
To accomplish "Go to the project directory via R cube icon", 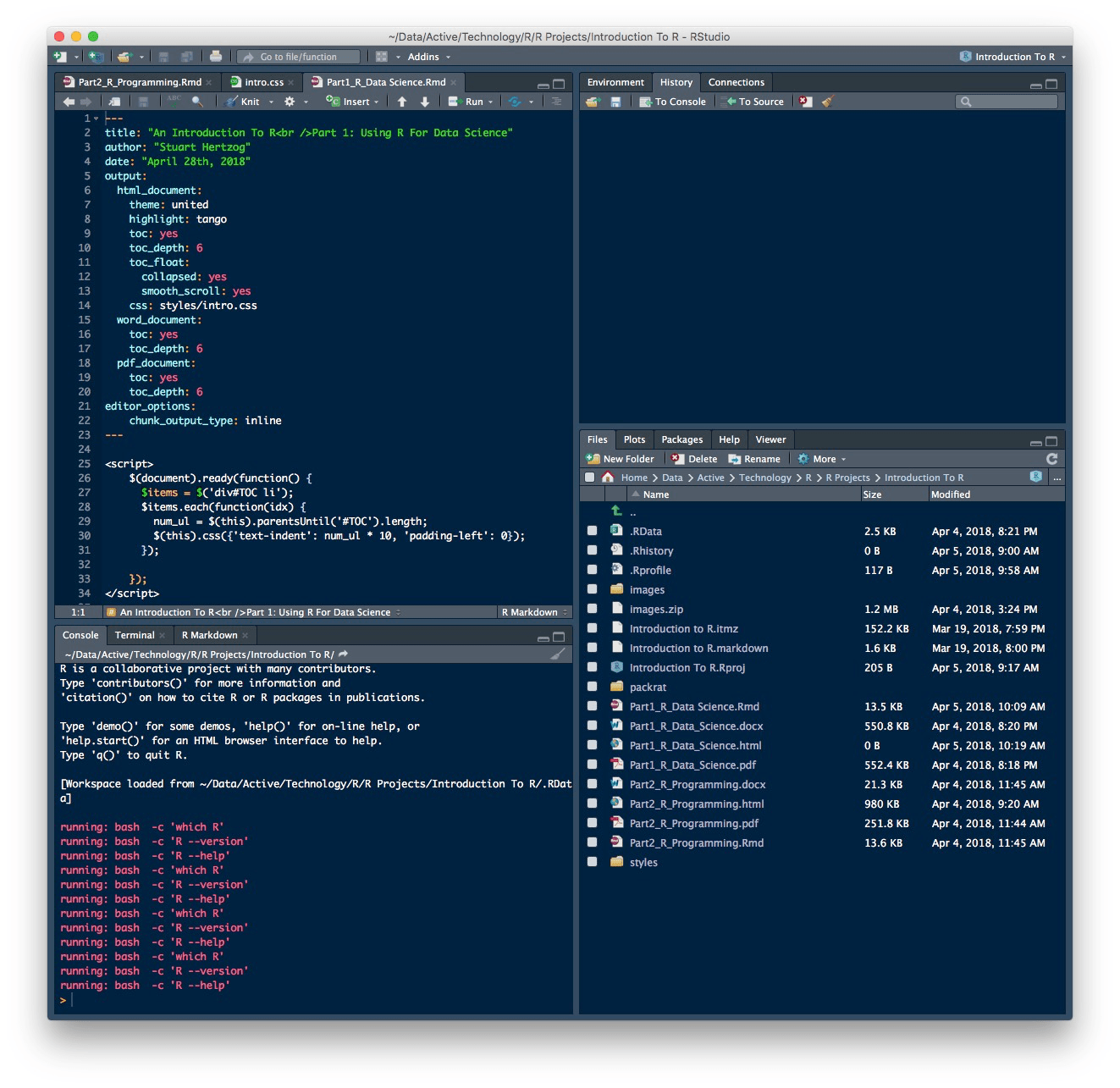I will 1035,478.
